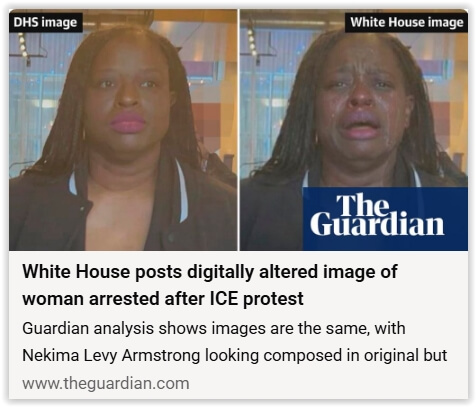
Task: Visit the www.theguardian.com source link
Action: click(x=106, y=383)
